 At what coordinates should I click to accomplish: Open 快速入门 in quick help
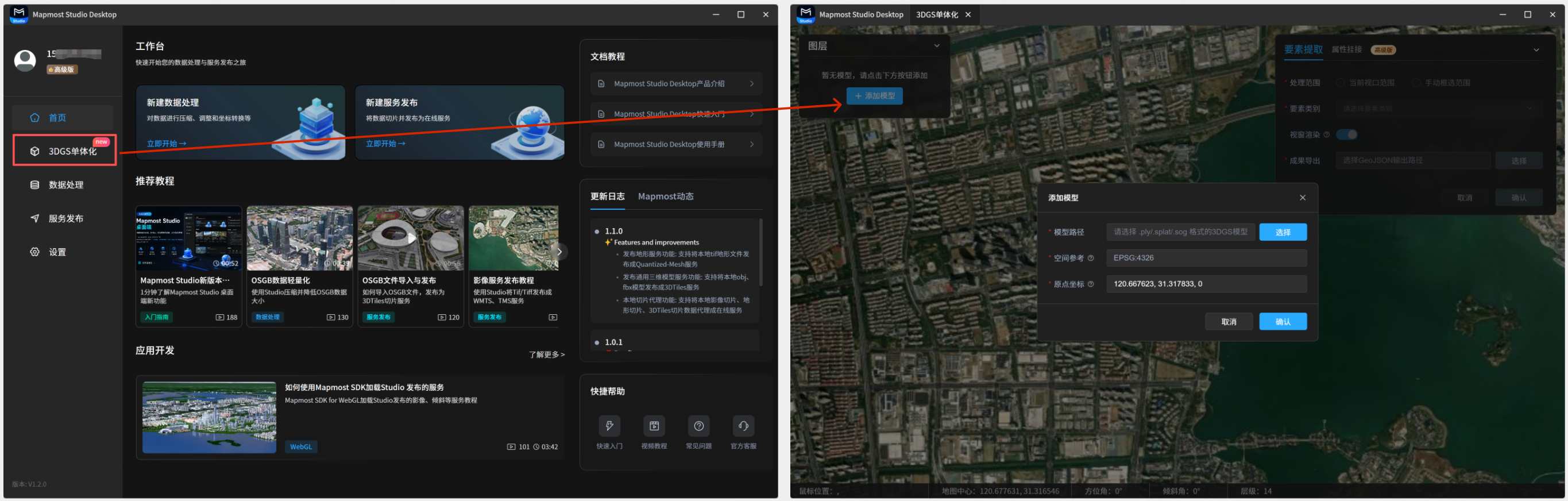[x=609, y=432]
